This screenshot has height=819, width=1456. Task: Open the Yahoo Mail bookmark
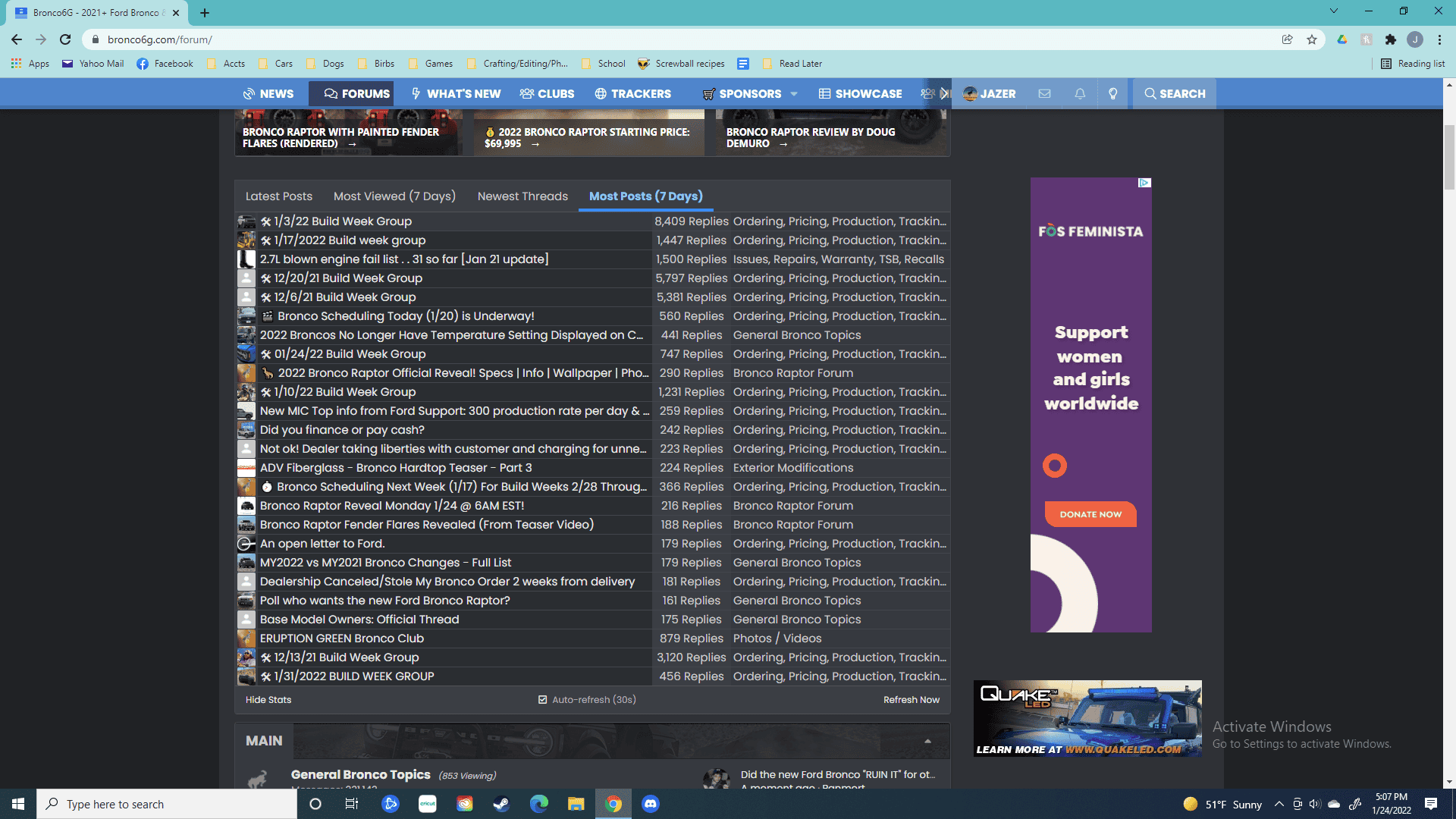(93, 64)
